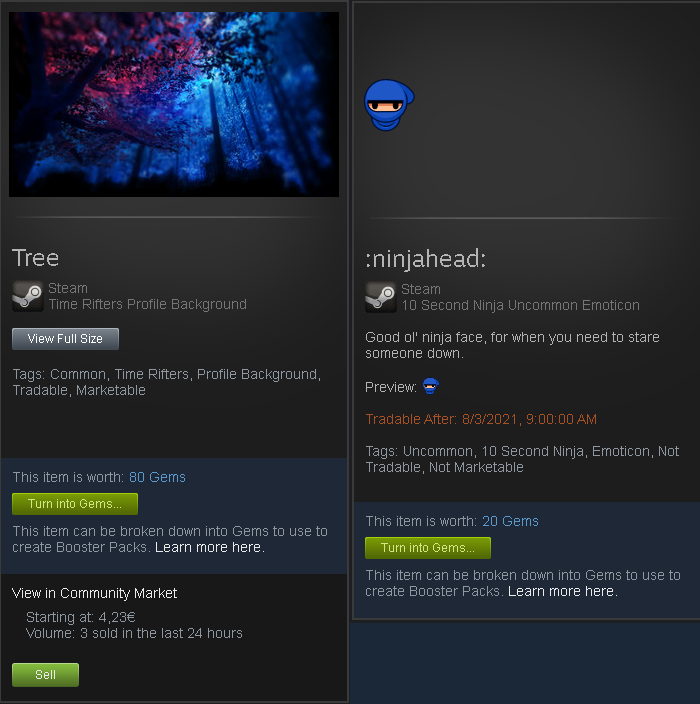Viewport: 700px width, 704px height.
Task: Open View in Community Market link
Action: pos(94,593)
